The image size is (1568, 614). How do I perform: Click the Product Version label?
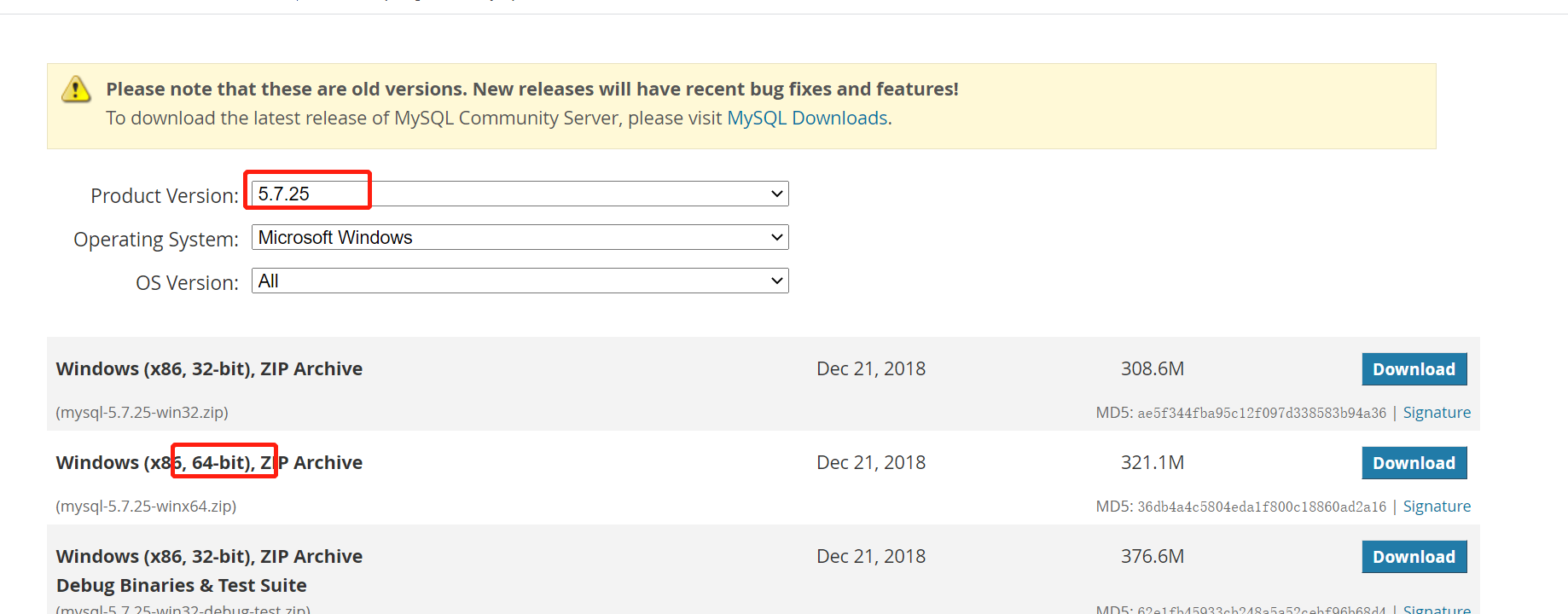(165, 195)
